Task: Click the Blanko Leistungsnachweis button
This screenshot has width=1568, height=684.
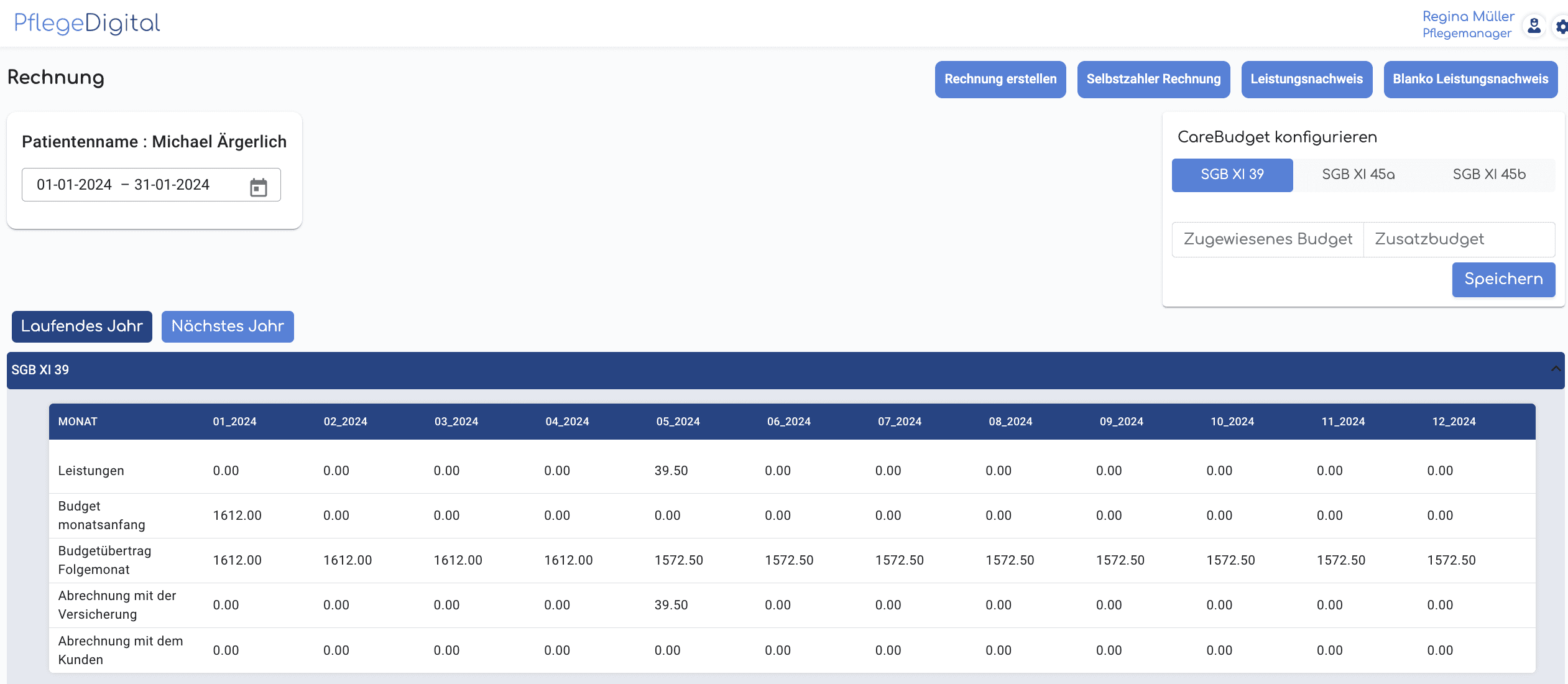Action: [x=1470, y=79]
